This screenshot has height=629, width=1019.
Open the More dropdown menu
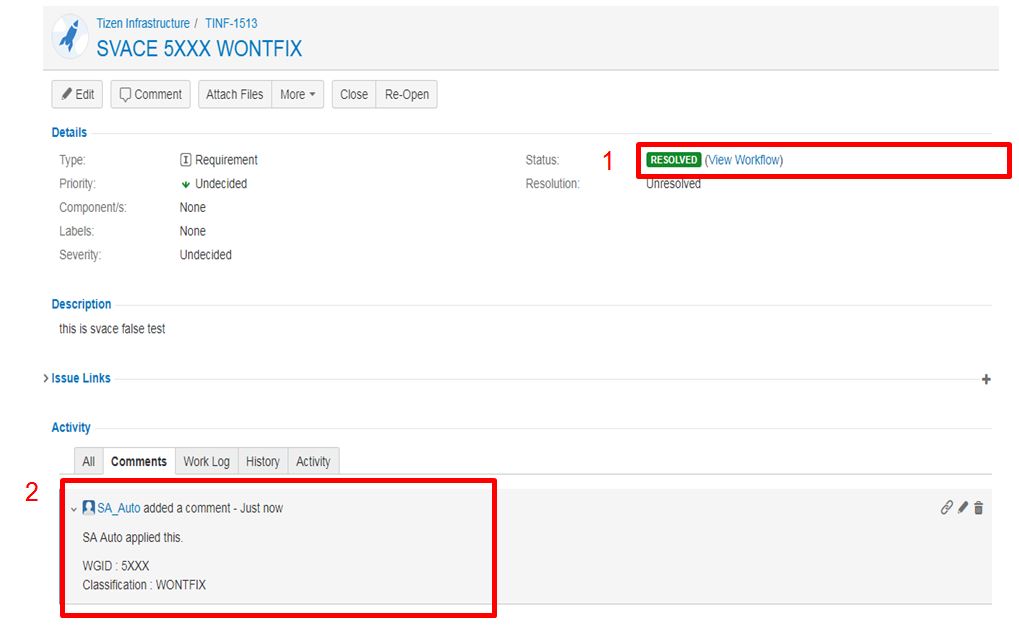point(297,94)
